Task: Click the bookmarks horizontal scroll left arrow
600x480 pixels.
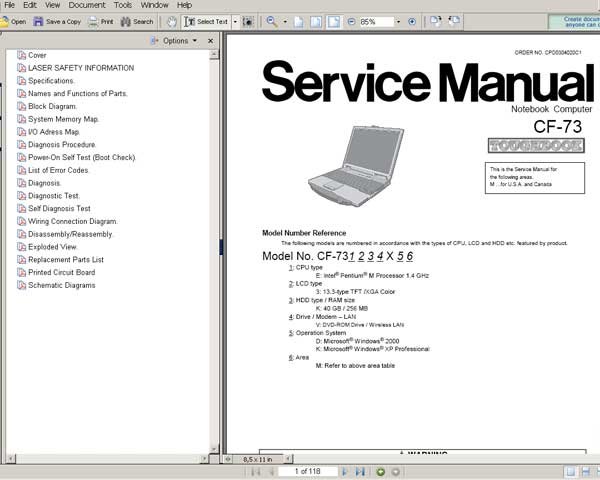Action: click(10, 458)
